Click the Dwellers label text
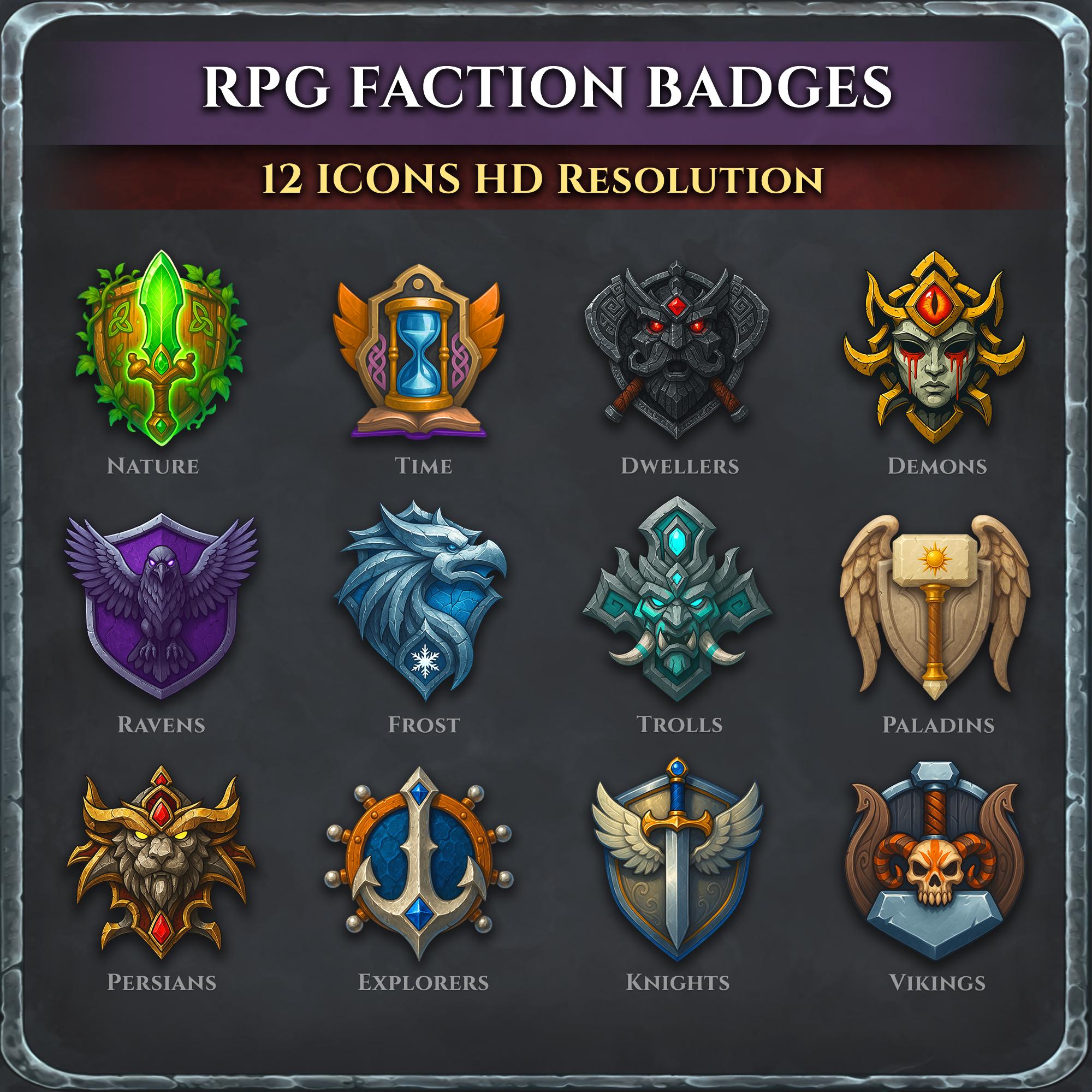 [680, 466]
